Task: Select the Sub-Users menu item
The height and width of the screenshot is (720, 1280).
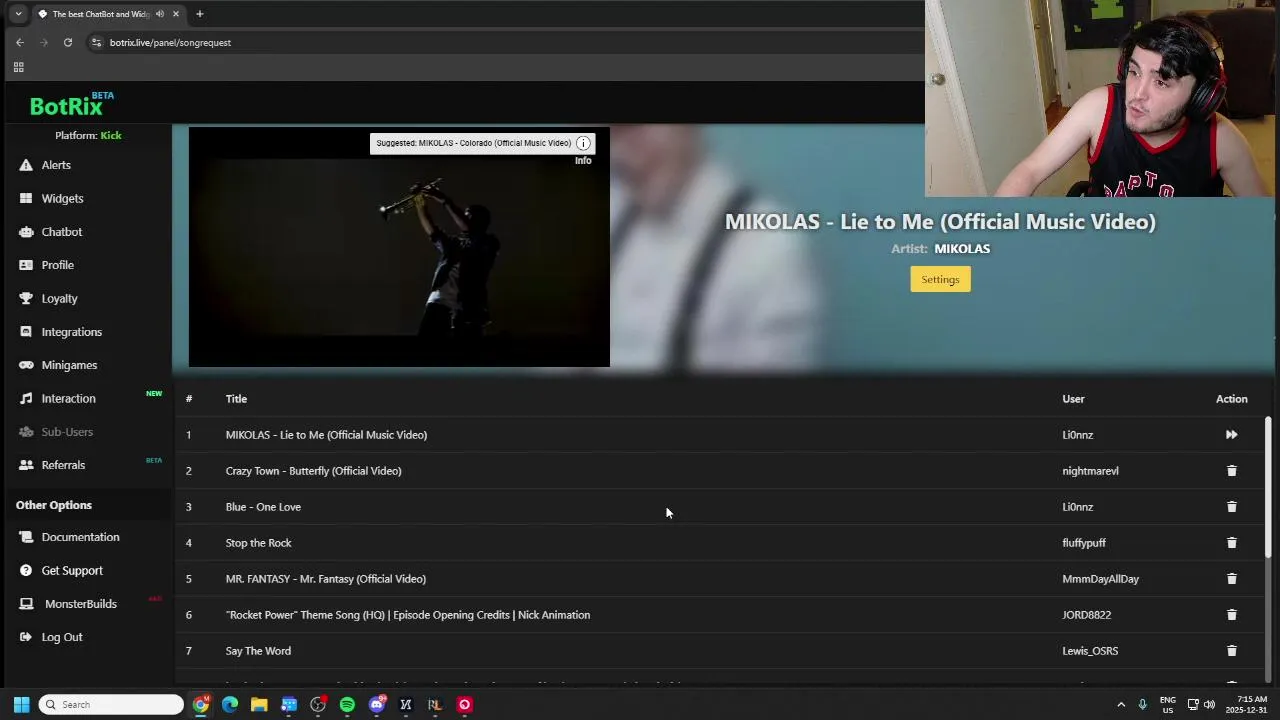Action: [67, 432]
